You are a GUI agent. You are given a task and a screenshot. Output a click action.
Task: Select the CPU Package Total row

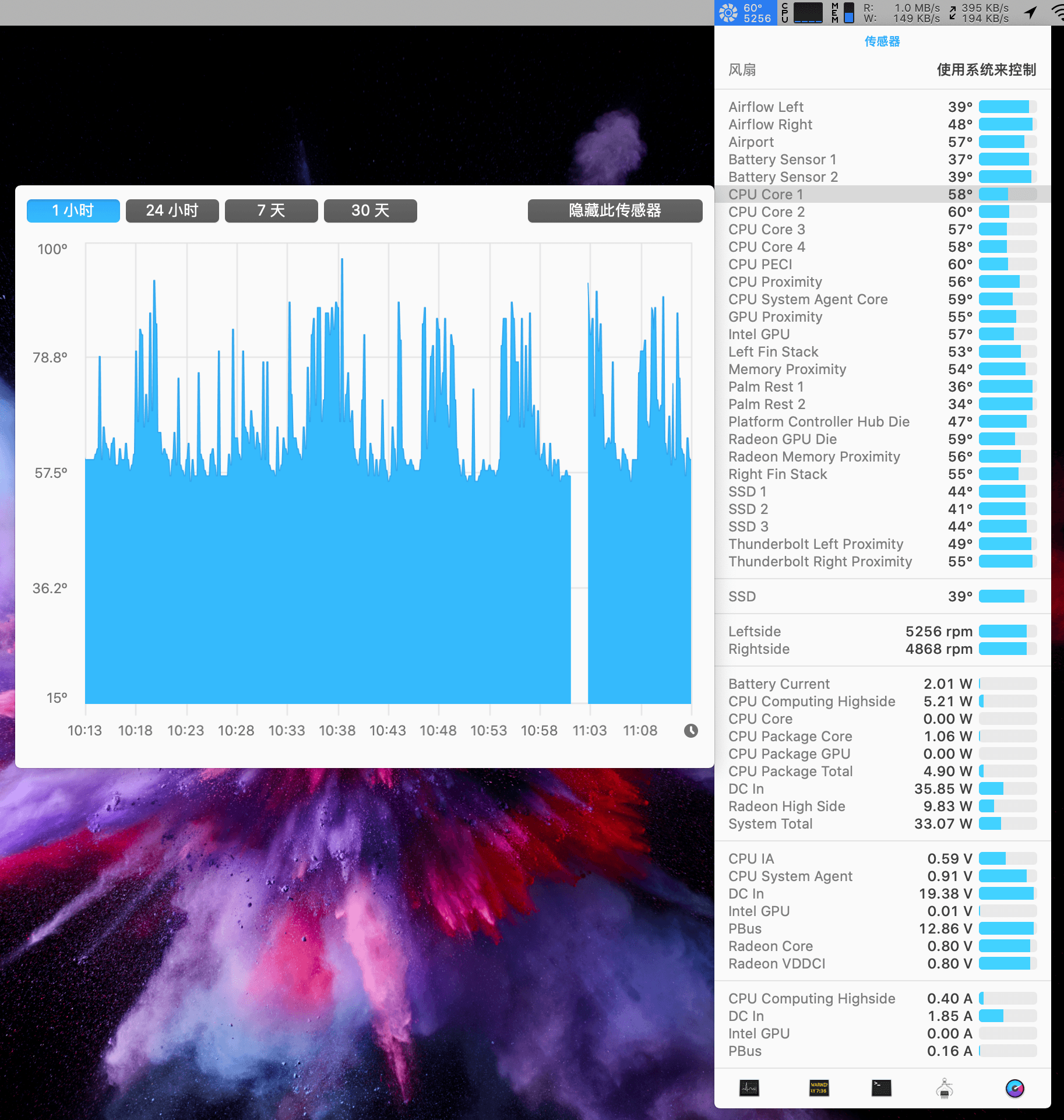(x=883, y=771)
